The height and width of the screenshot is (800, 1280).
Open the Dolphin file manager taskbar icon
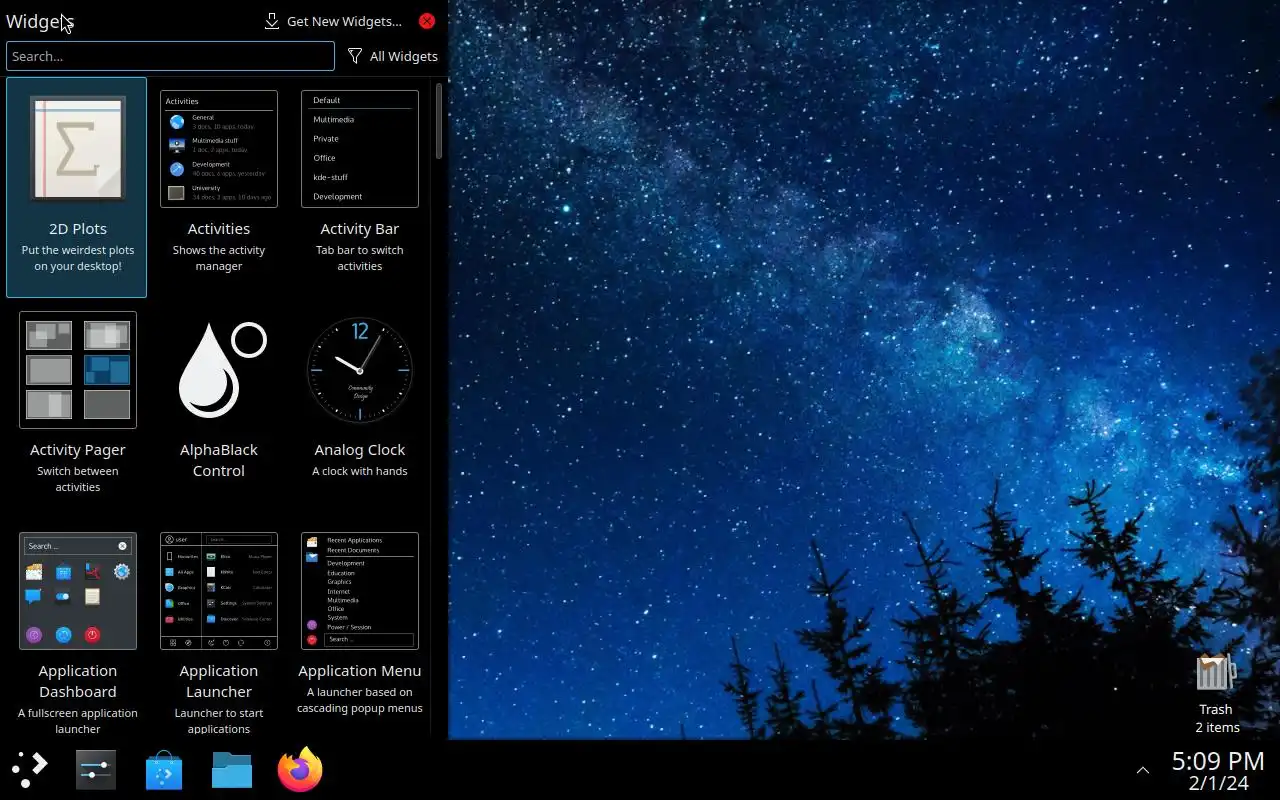pos(232,769)
